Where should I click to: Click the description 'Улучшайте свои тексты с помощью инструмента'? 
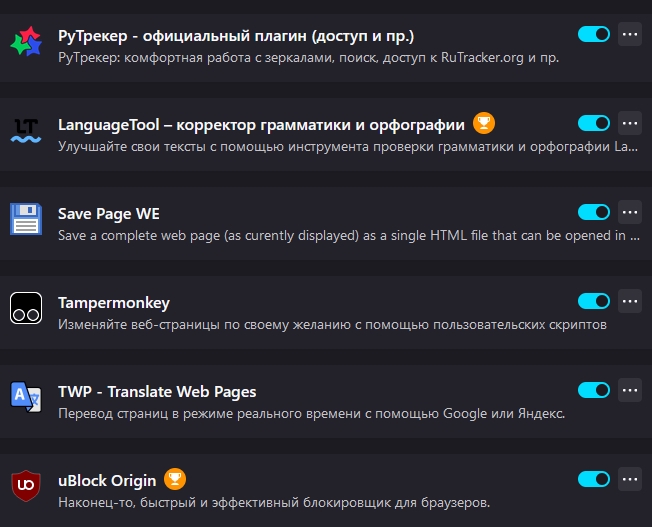[348, 146]
